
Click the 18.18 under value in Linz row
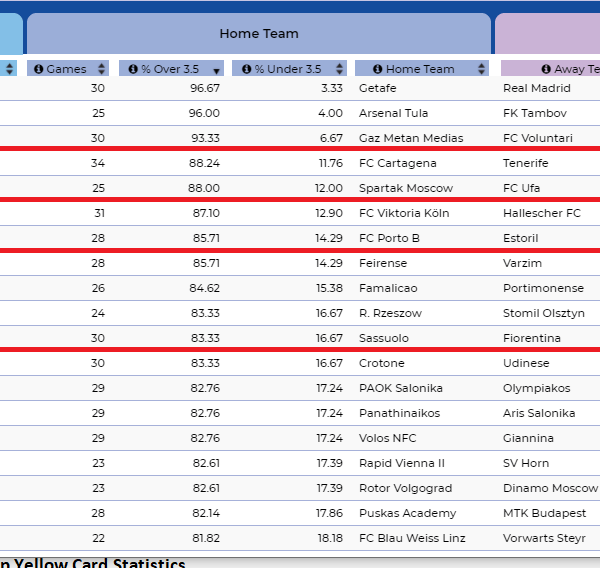pos(330,538)
